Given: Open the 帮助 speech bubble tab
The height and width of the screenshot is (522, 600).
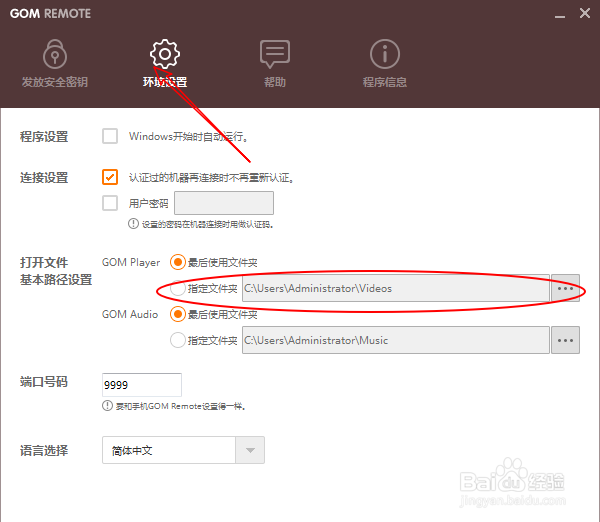Looking at the screenshot, I should (275, 63).
